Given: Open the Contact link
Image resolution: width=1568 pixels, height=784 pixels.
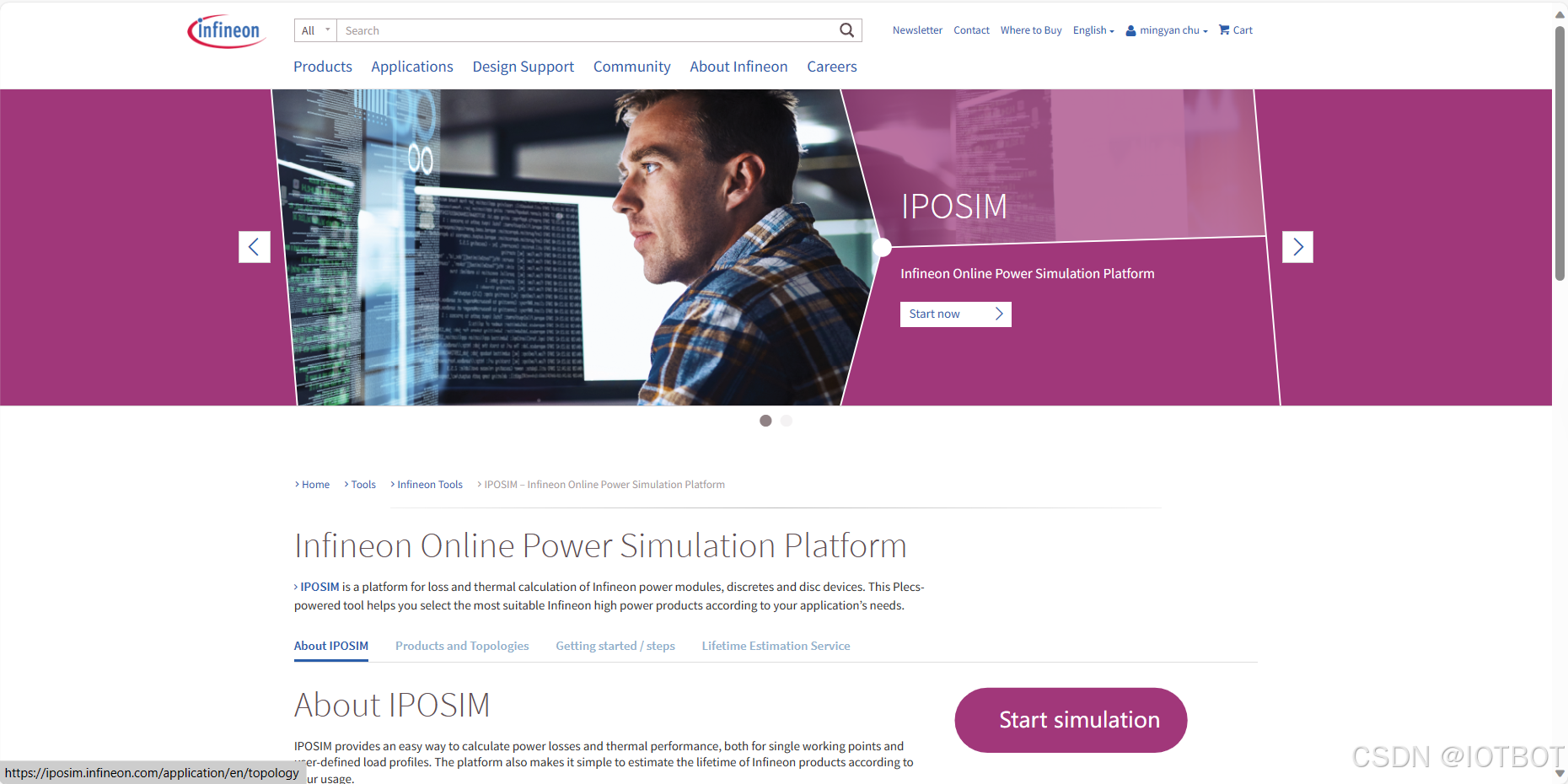Looking at the screenshot, I should pos(971,30).
